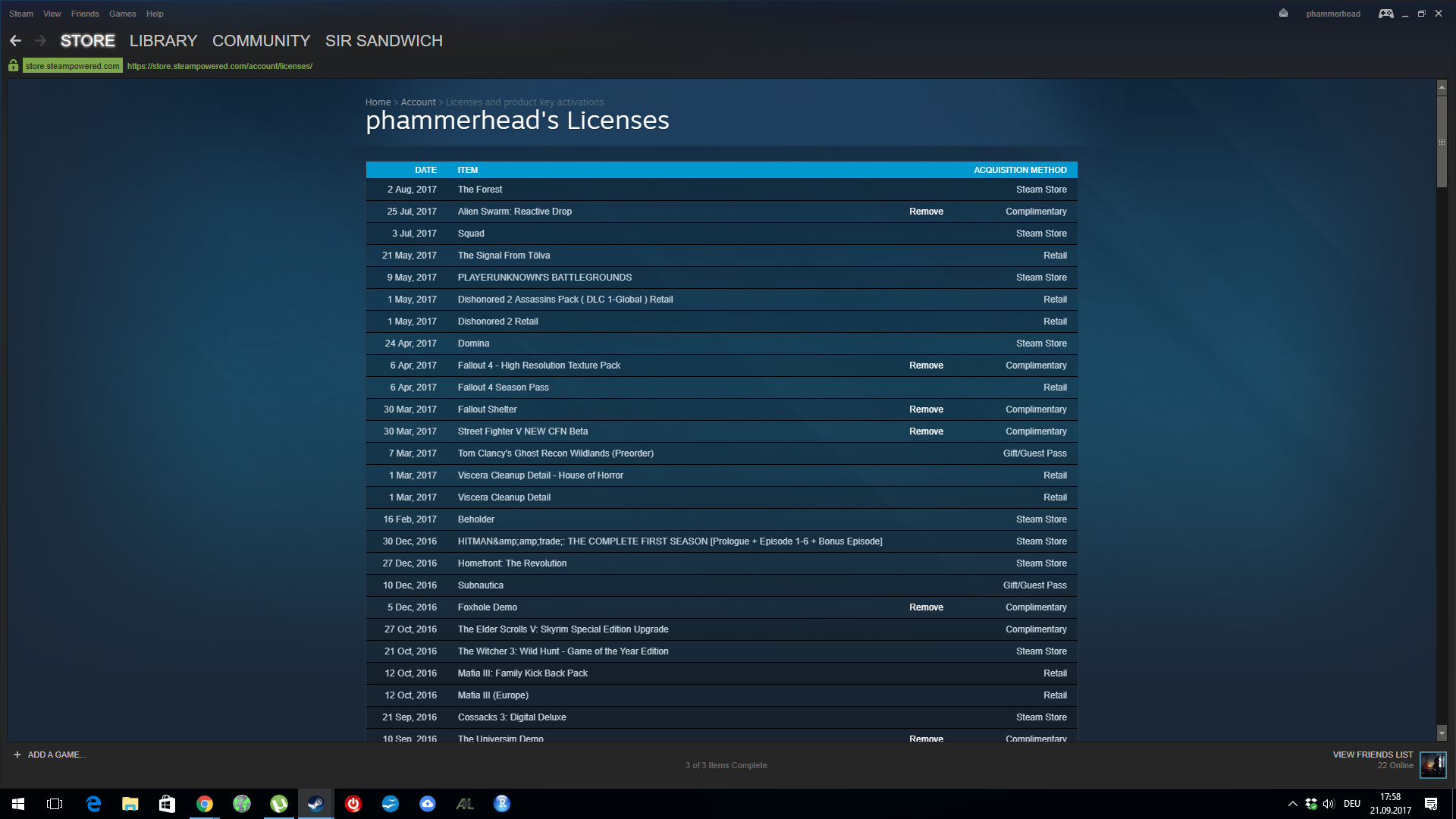Screen dimensions: 1456x819
Task: Open the Friends menu
Action: pos(85,14)
